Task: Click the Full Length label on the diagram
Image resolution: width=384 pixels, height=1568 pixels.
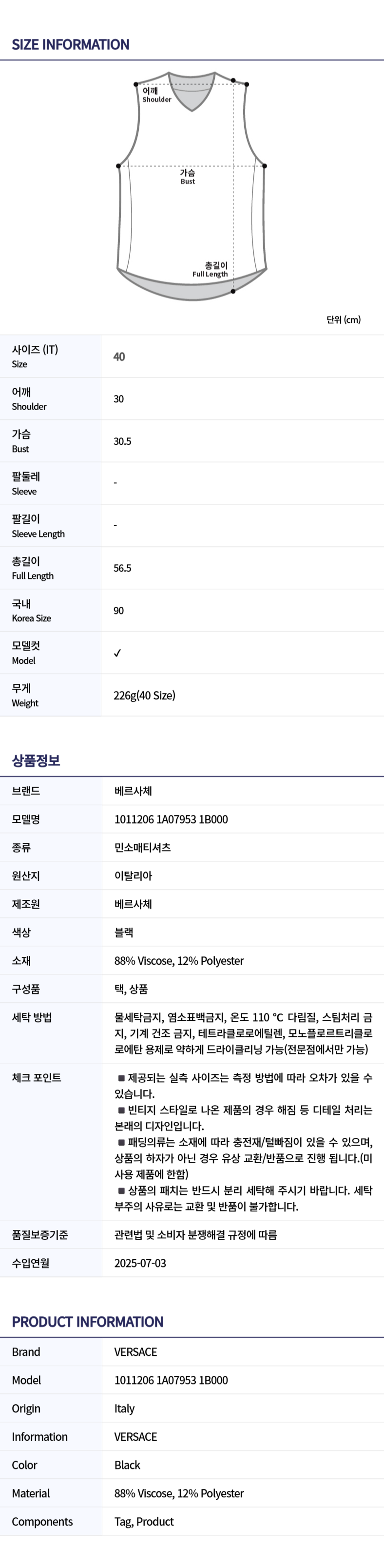Action: click(211, 270)
